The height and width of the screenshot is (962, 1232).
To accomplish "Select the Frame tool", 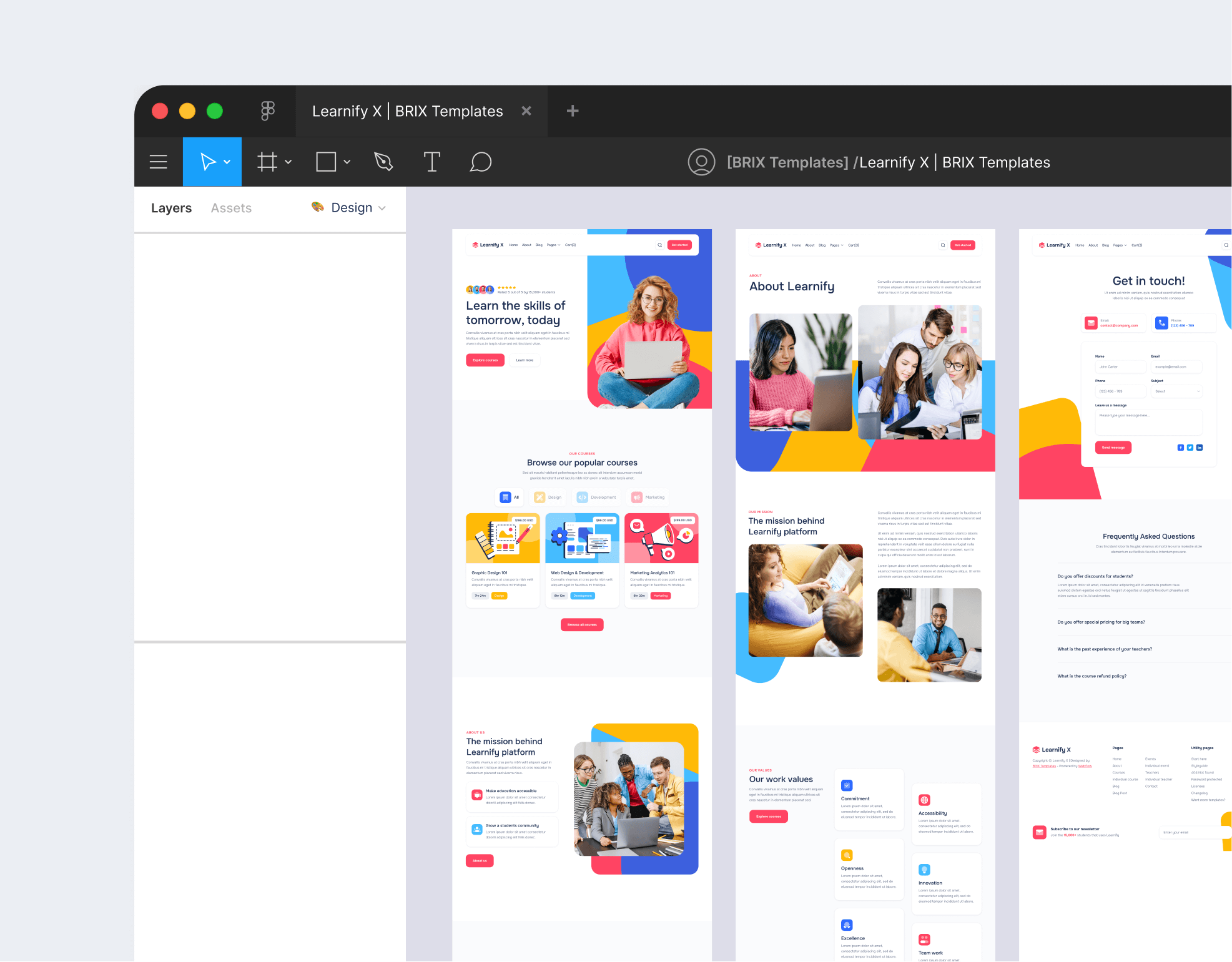I will pos(267,162).
